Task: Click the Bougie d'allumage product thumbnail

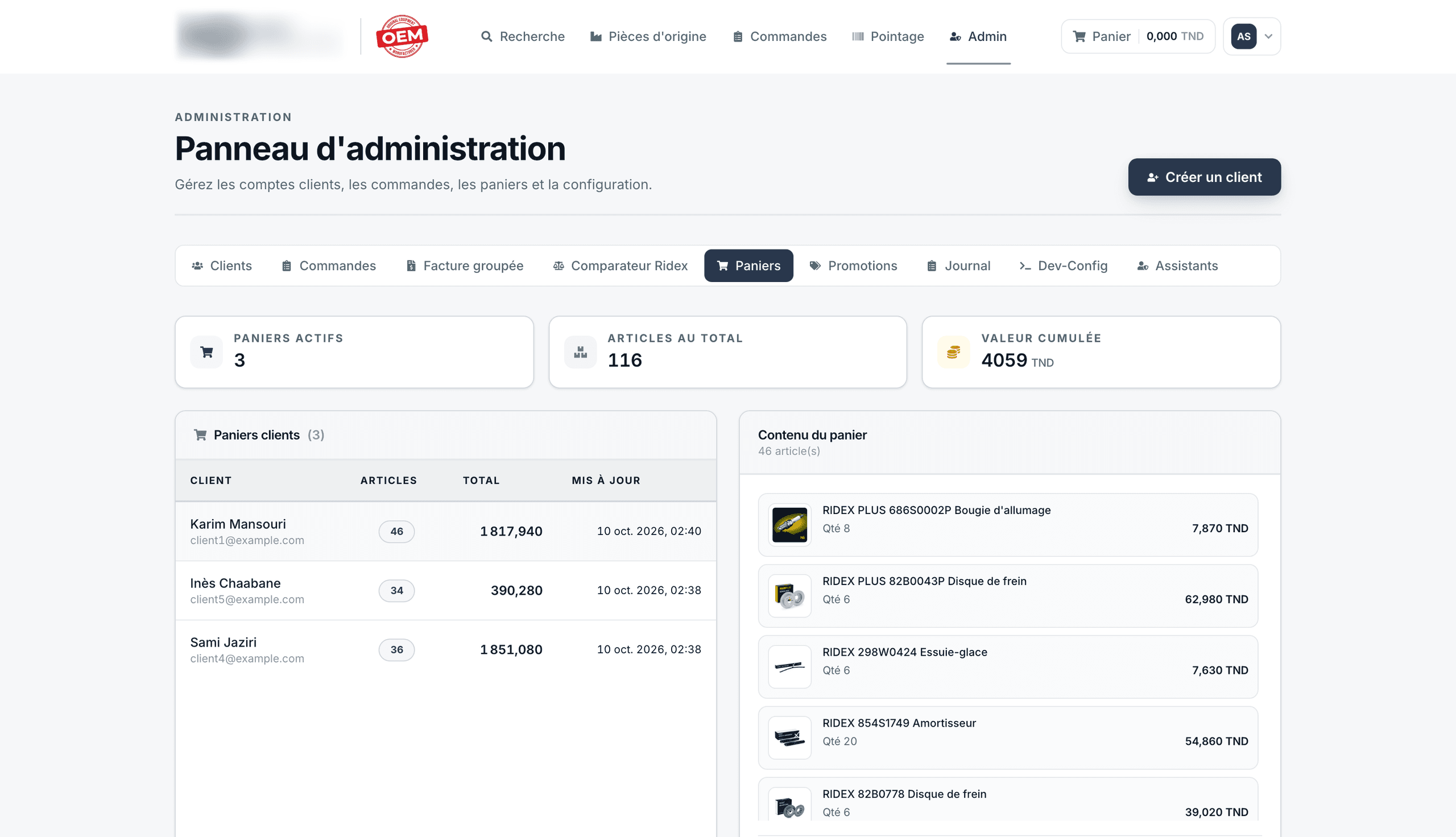Action: click(789, 525)
